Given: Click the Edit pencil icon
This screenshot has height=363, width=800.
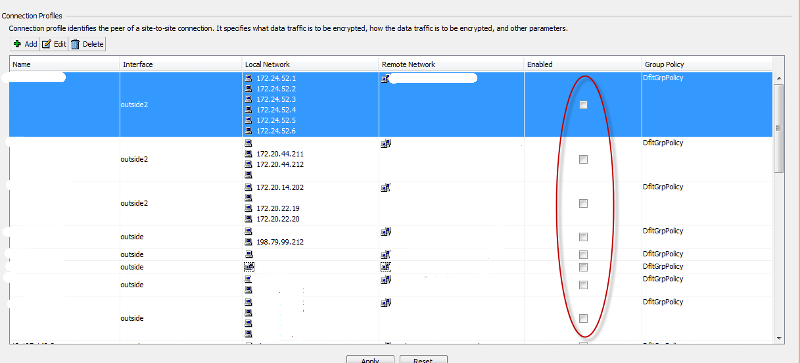Looking at the screenshot, I should point(46,44).
